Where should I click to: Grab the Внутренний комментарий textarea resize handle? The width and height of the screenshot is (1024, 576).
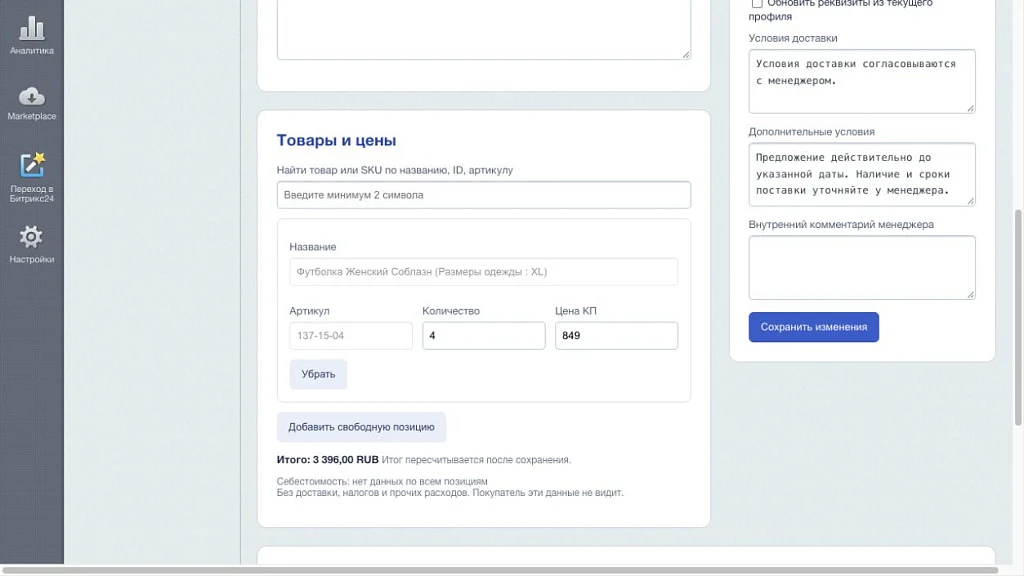[x=970, y=295]
